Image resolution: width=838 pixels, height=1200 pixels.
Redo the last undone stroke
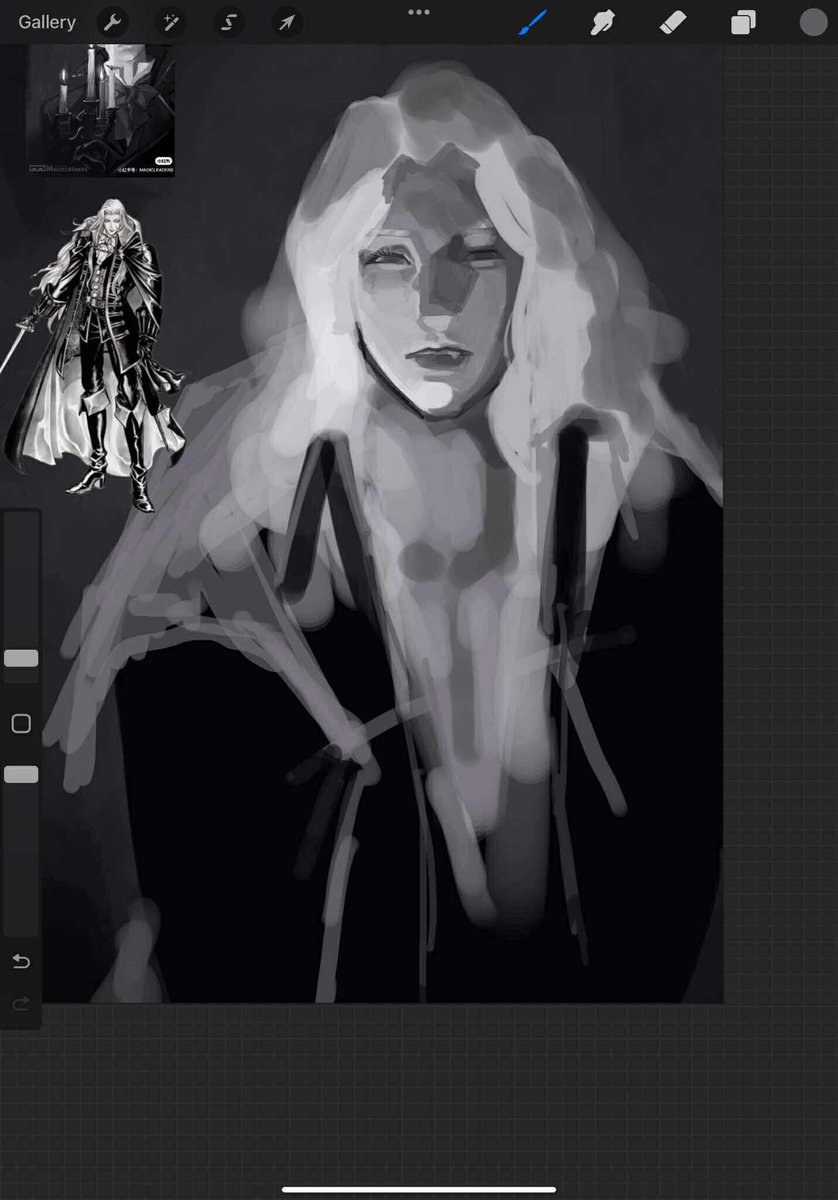click(x=21, y=1003)
